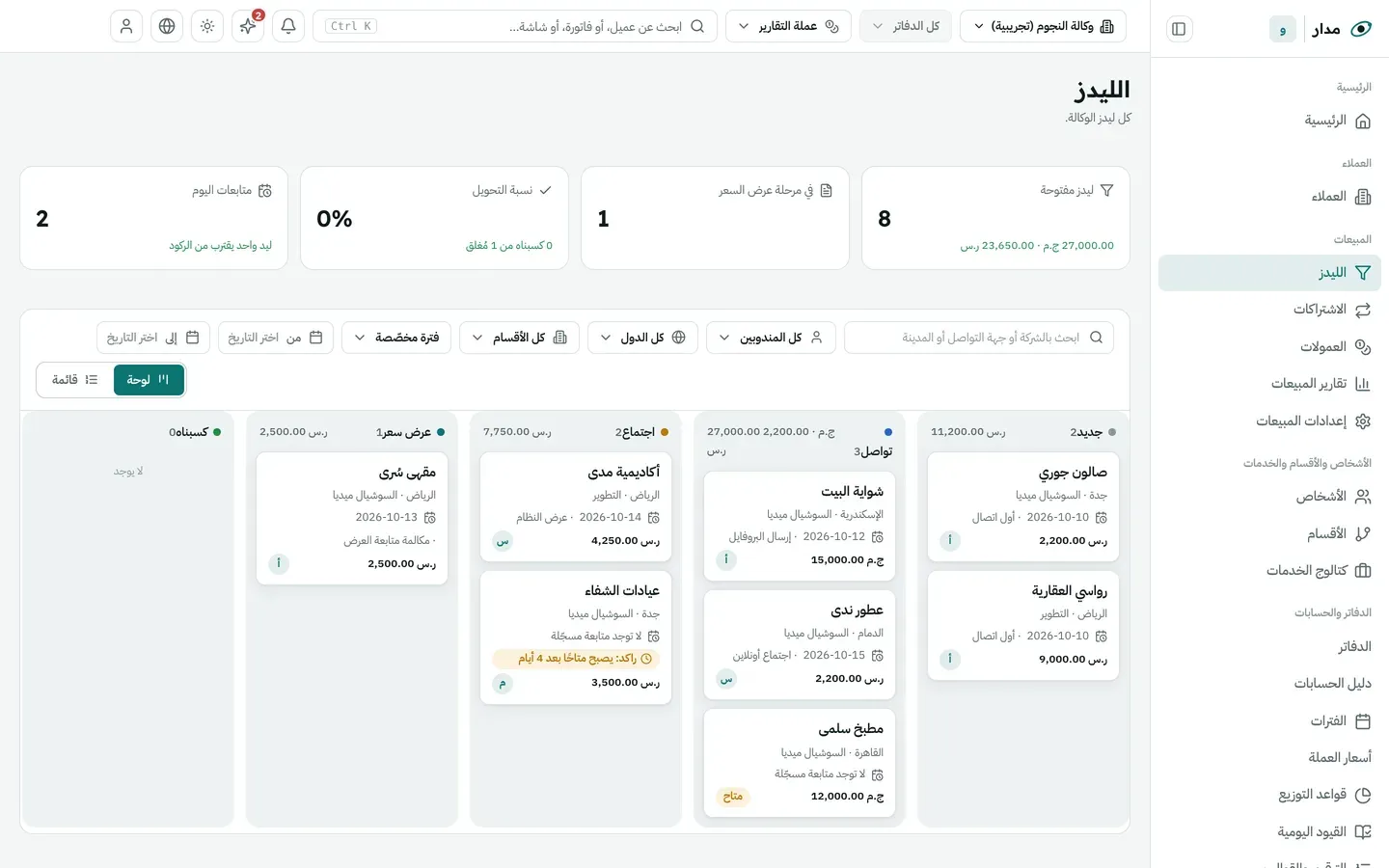Click the people icon beside الأشخاص
The height and width of the screenshot is (868, 1389).
1363,497
